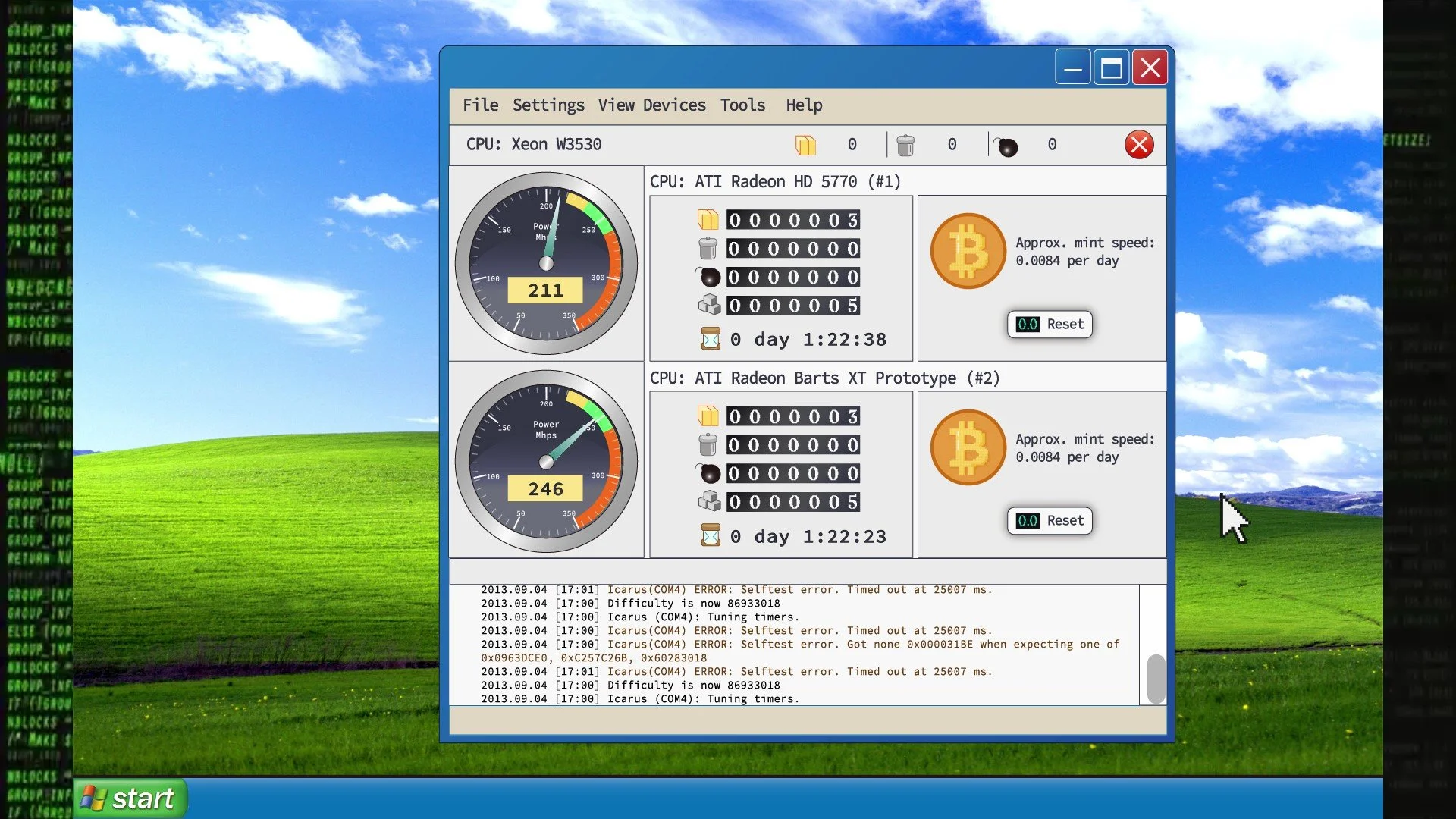Click Bitcoin coin icon for Barts XT Prototype
The image size is (1456, 819).
pos(968,447)
